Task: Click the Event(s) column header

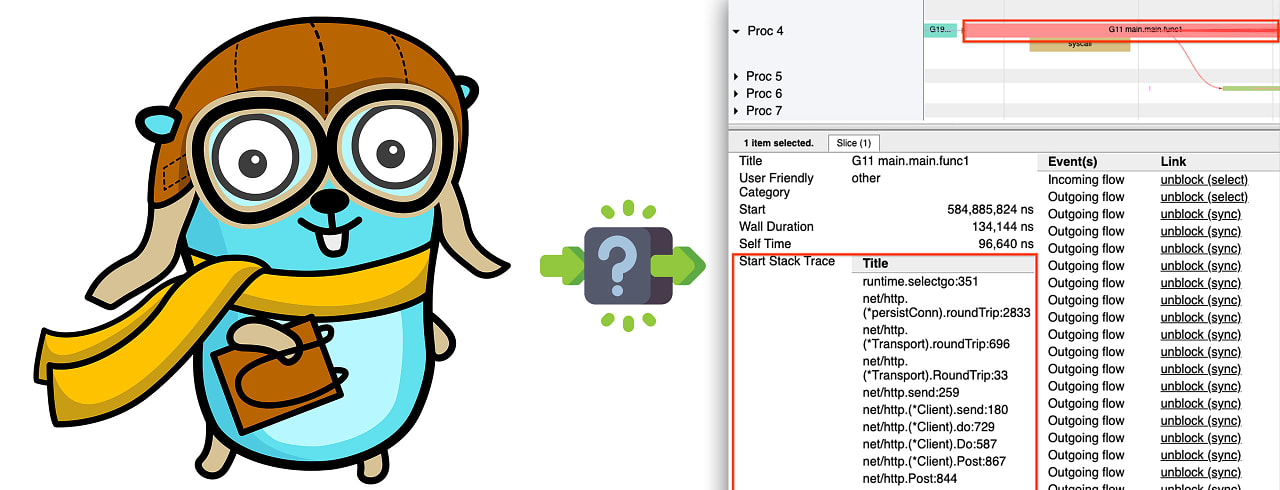Action: pyautogui.click(x=1072, y=162)
